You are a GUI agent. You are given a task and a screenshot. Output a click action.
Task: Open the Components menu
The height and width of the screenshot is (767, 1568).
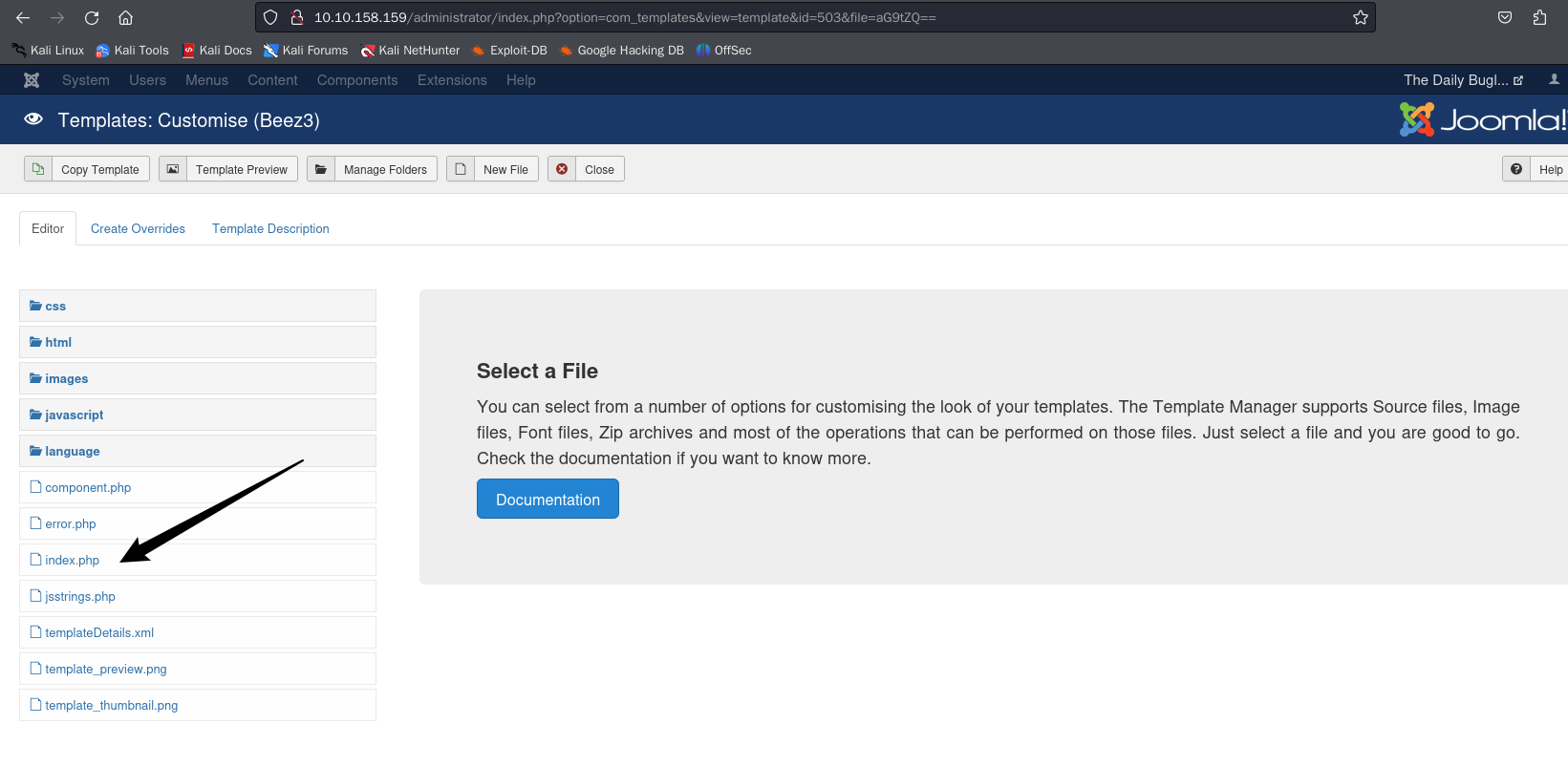357,80
